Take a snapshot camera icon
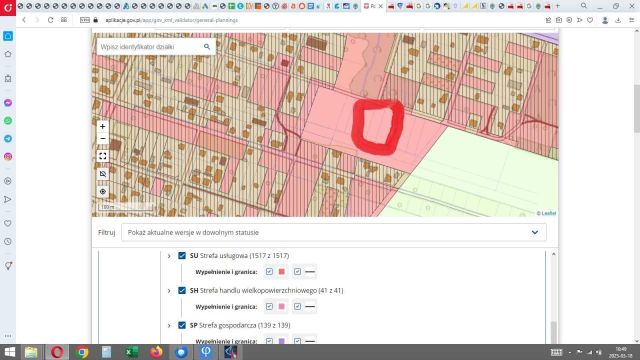Viewport: 640px width, 360px height. 559,20
